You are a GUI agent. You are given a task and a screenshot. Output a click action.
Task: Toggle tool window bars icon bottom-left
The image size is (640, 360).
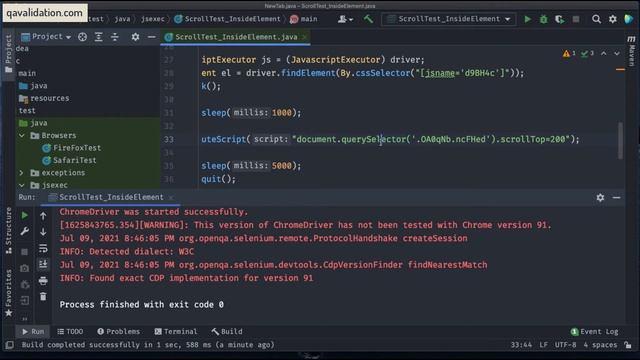click(x=9, y=345)
